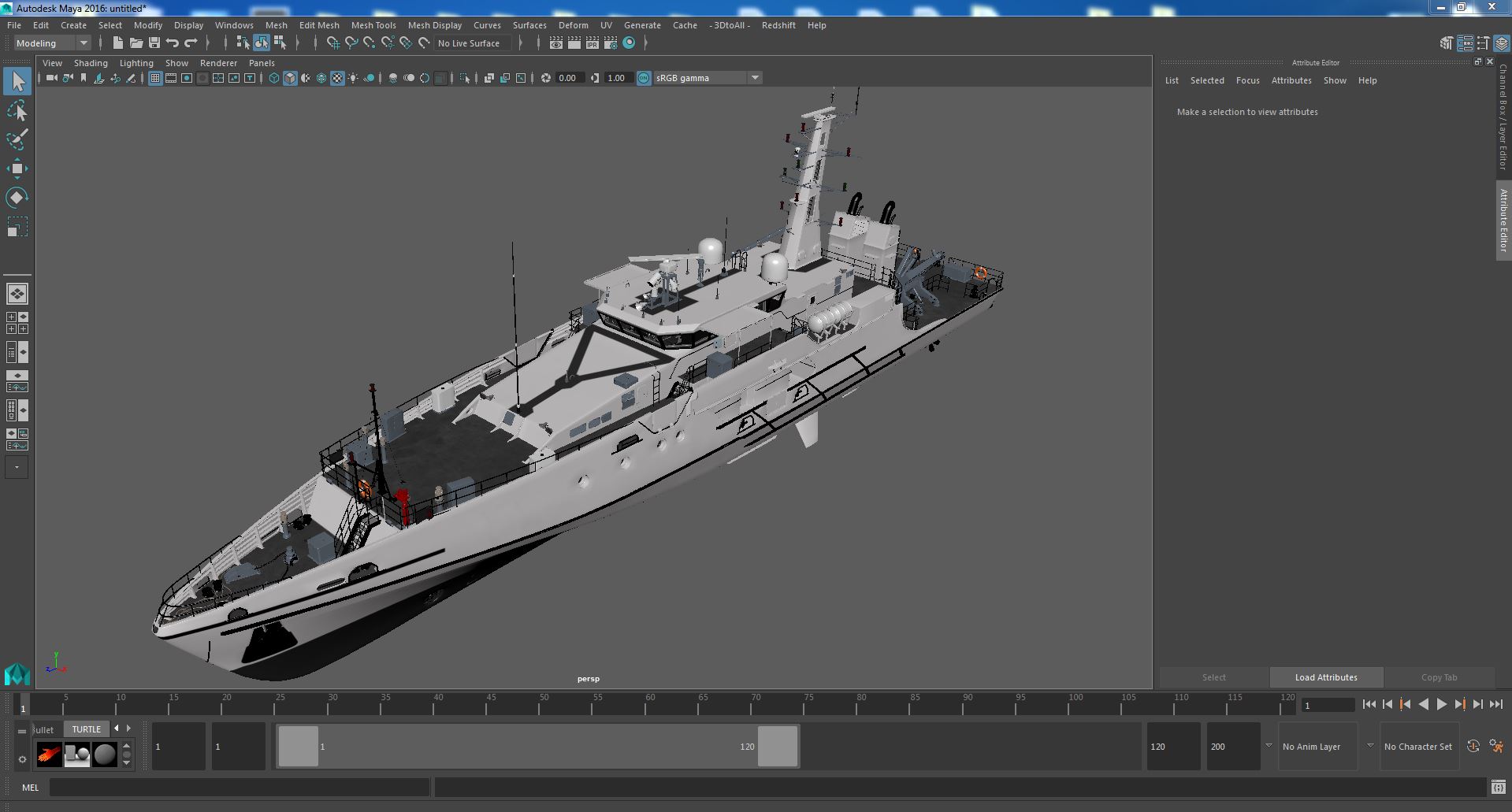Toggle use all lights in viewport
This screenshot has height=812, width=1512.
[x=353, y=78]
